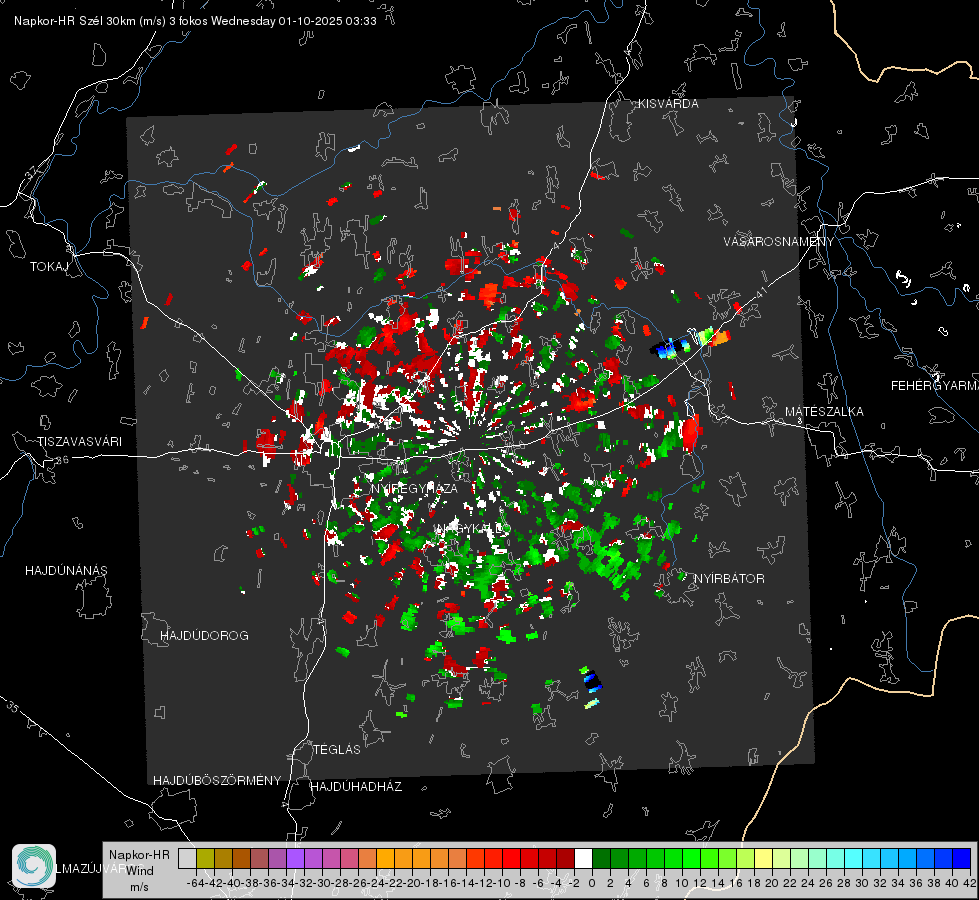Click the pale yellow swatch near the 18 label
The height and width of the screenshot is (900, 979).
click(x=764, y=859)
